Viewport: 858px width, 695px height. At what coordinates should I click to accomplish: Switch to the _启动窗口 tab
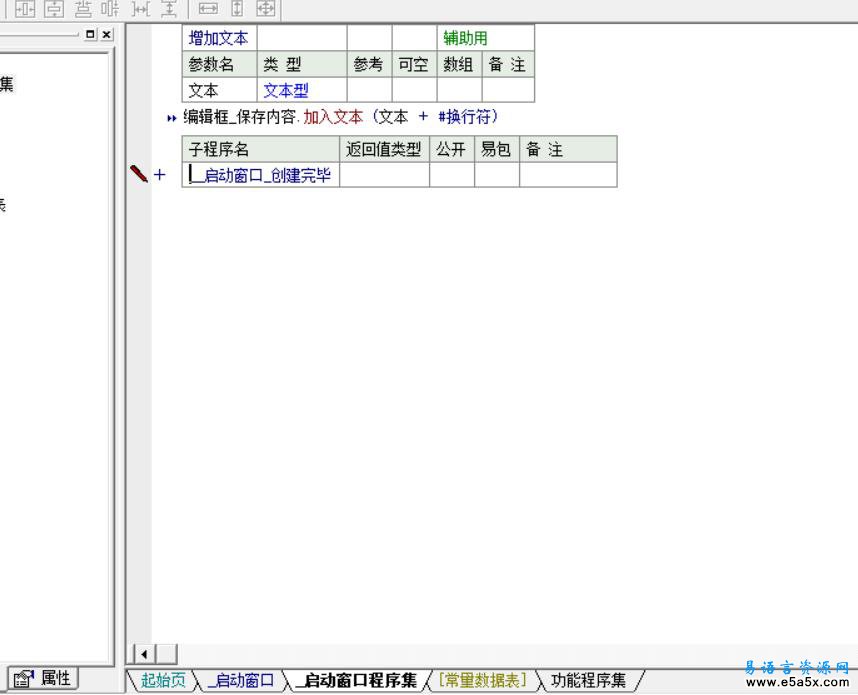pos(241,680)
